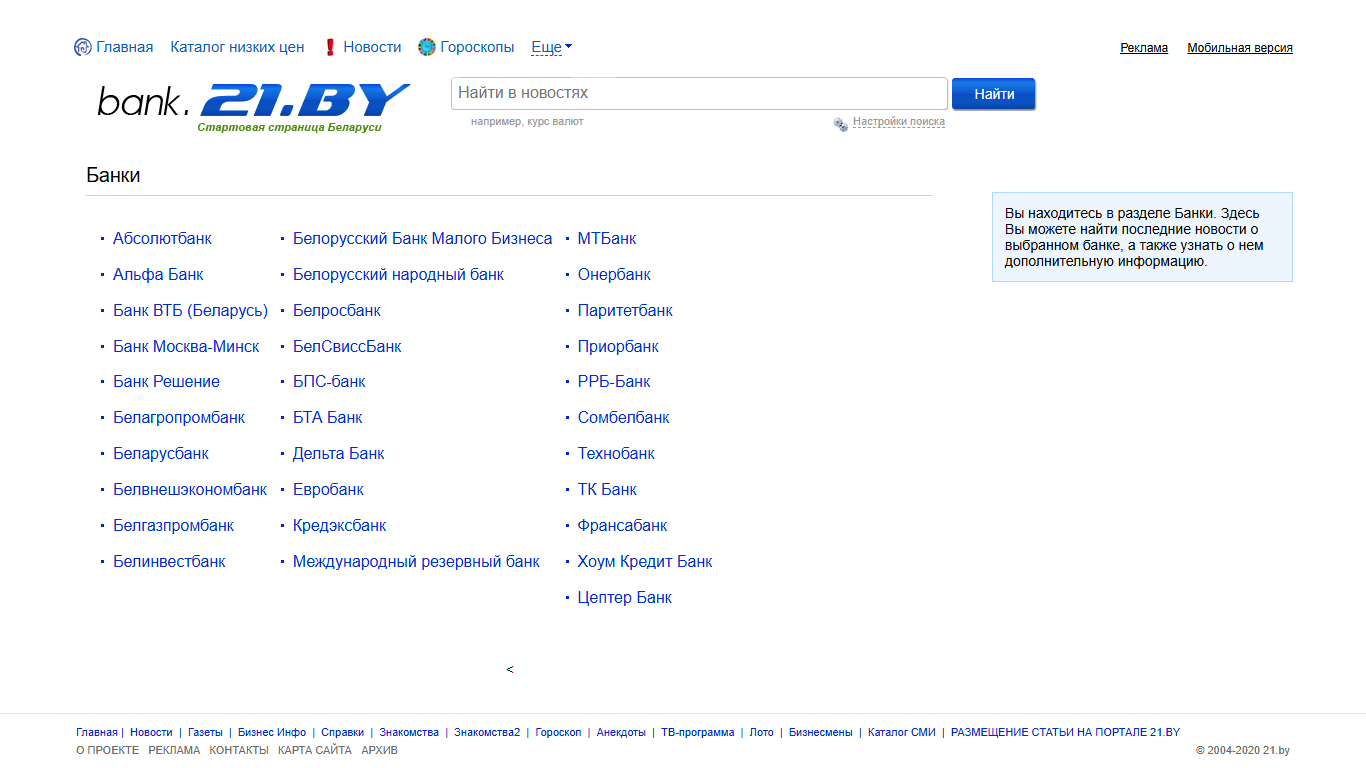Select Сомбелбанк
1366x768 pixels.
(624, 418)
